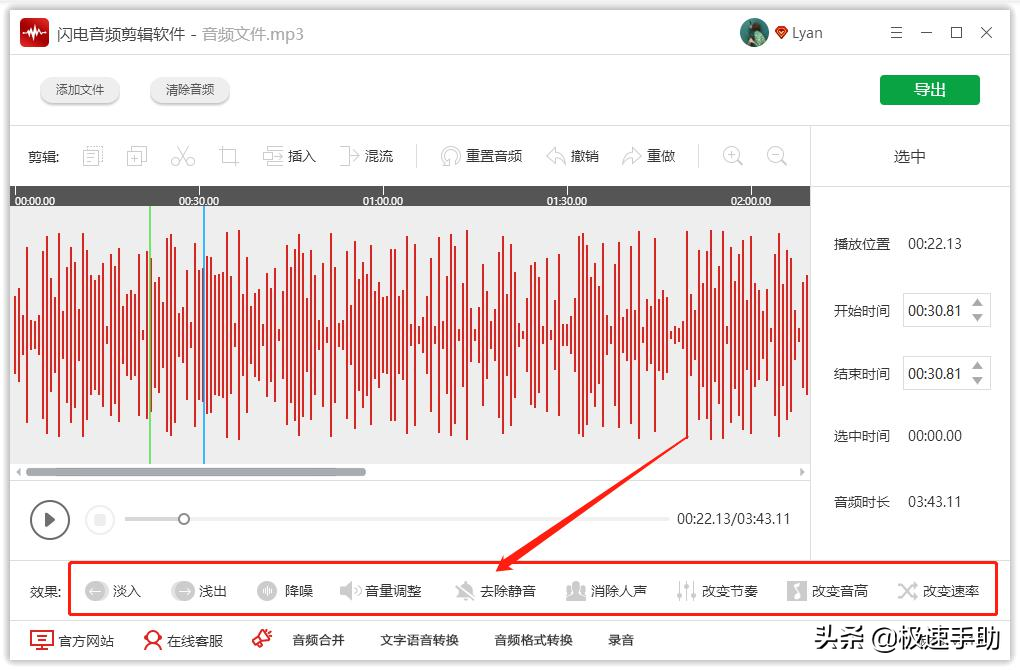Open the hamburger menu near window controls

coord(896,32)
